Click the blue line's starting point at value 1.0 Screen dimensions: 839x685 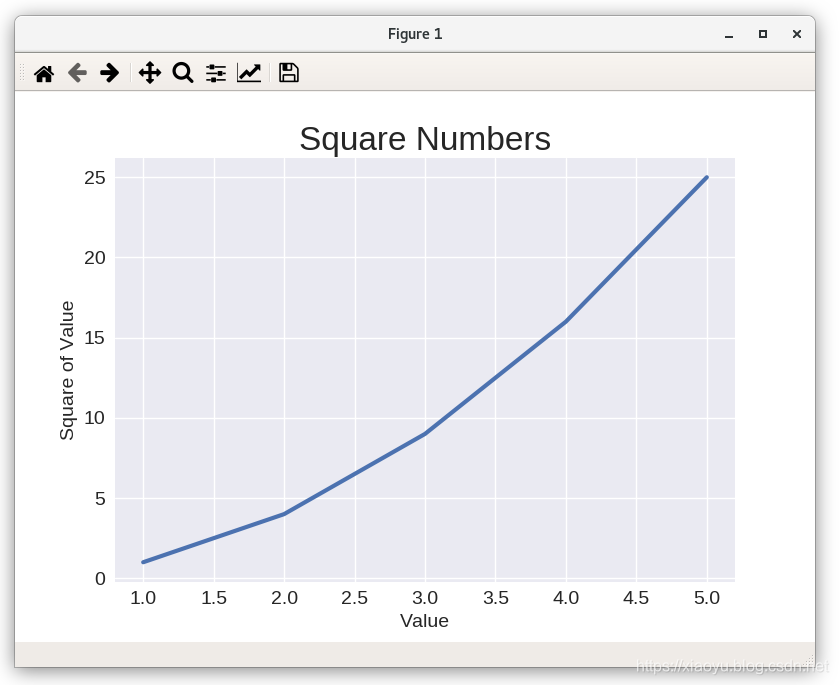pos(143,562)
